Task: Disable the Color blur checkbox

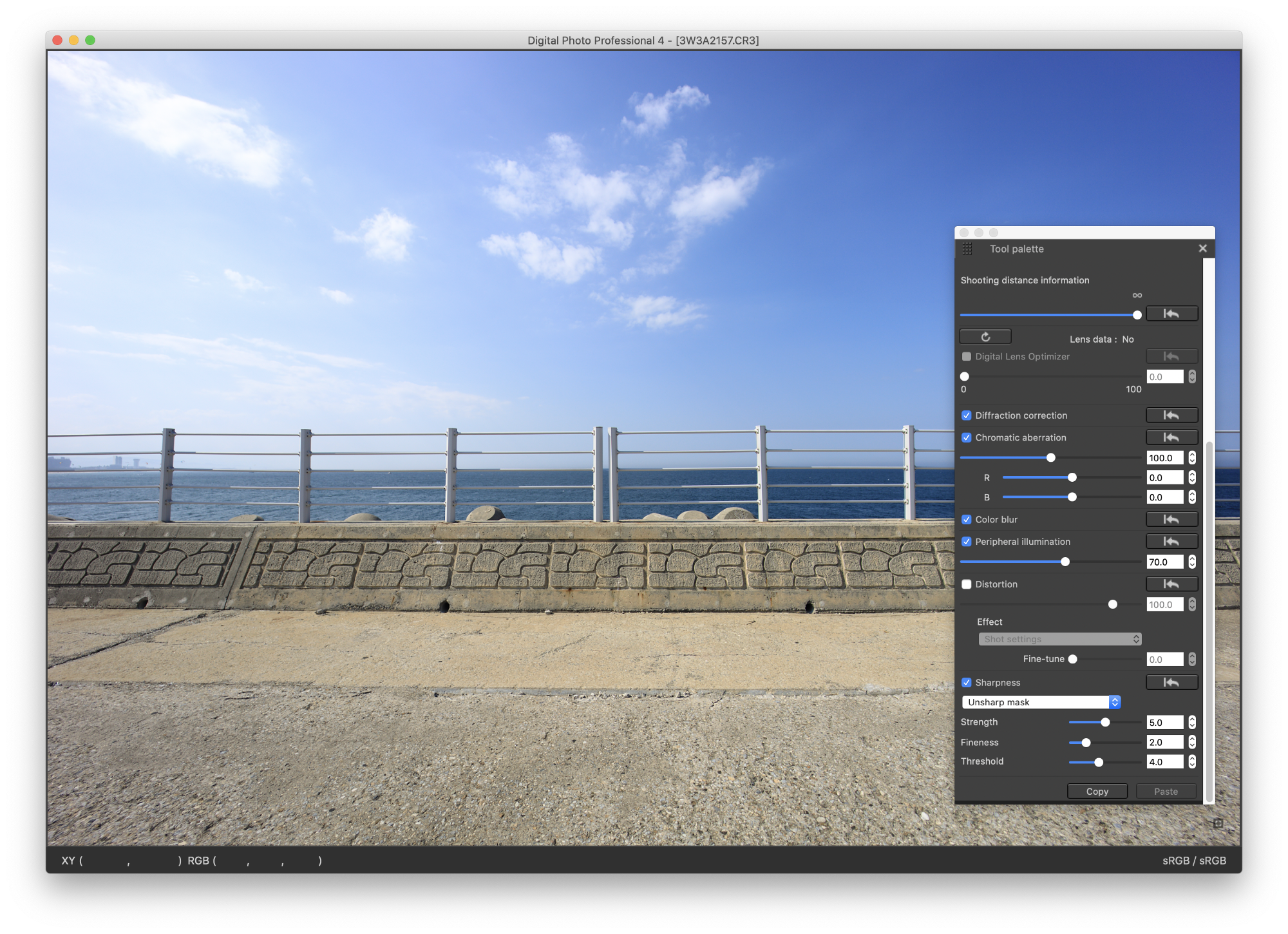Action: [967, 519]
